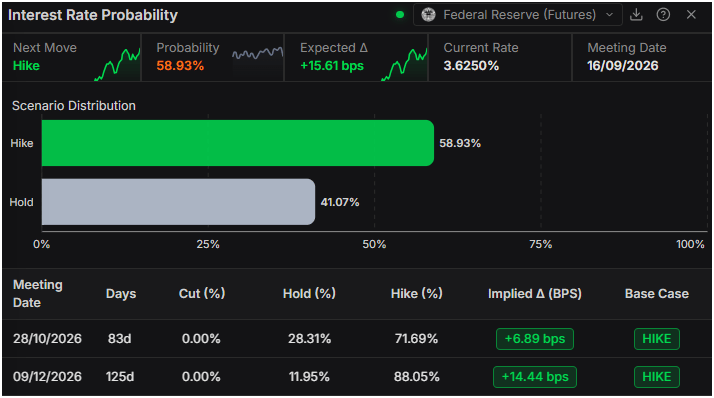Click the Implied Δ (BPS) column header
714x398 pixels.
[x=535, y=294]
